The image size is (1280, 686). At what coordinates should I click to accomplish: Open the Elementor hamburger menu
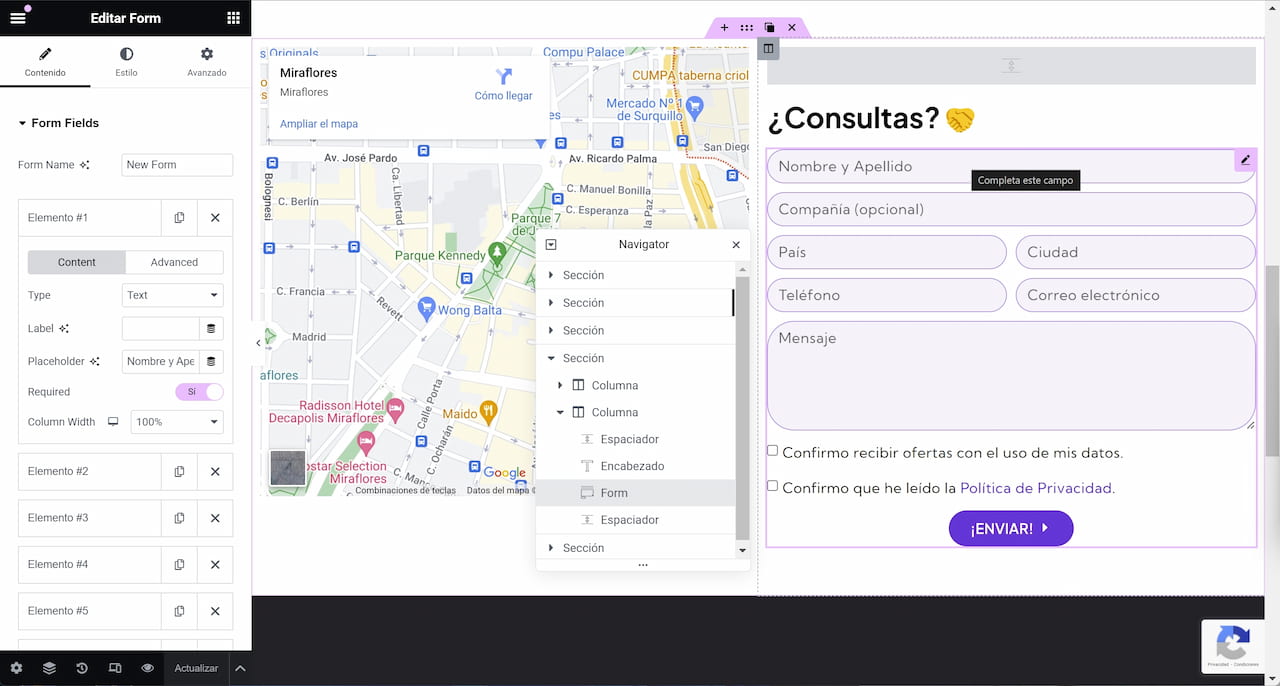click(x=17, y=18)
